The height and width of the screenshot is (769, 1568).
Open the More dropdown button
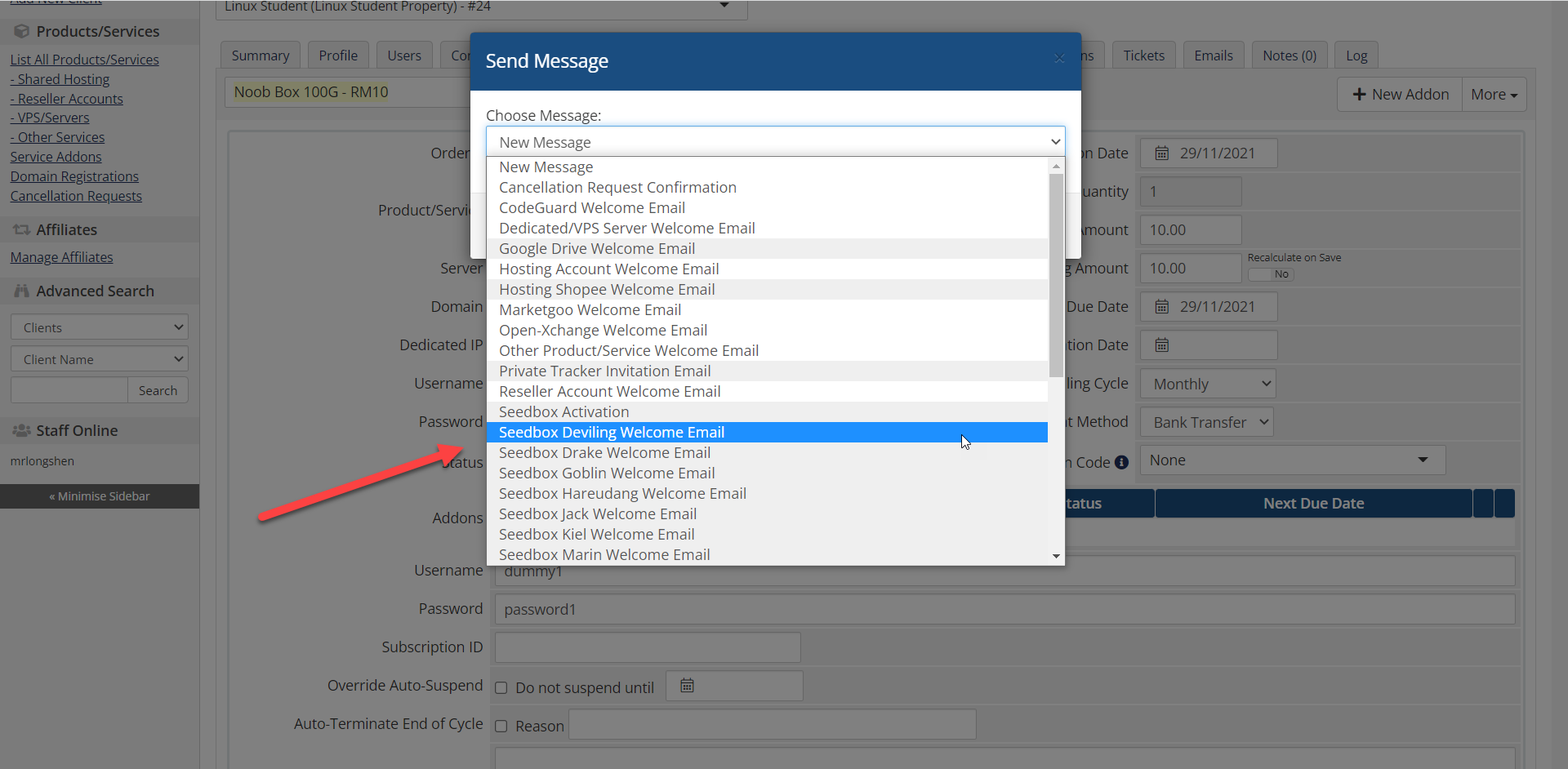[x=1494, y=95]
